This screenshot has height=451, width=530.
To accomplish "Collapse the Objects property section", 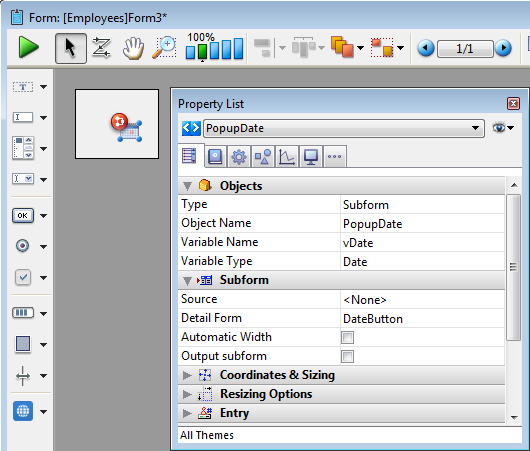I will click(x=187, y=186).
